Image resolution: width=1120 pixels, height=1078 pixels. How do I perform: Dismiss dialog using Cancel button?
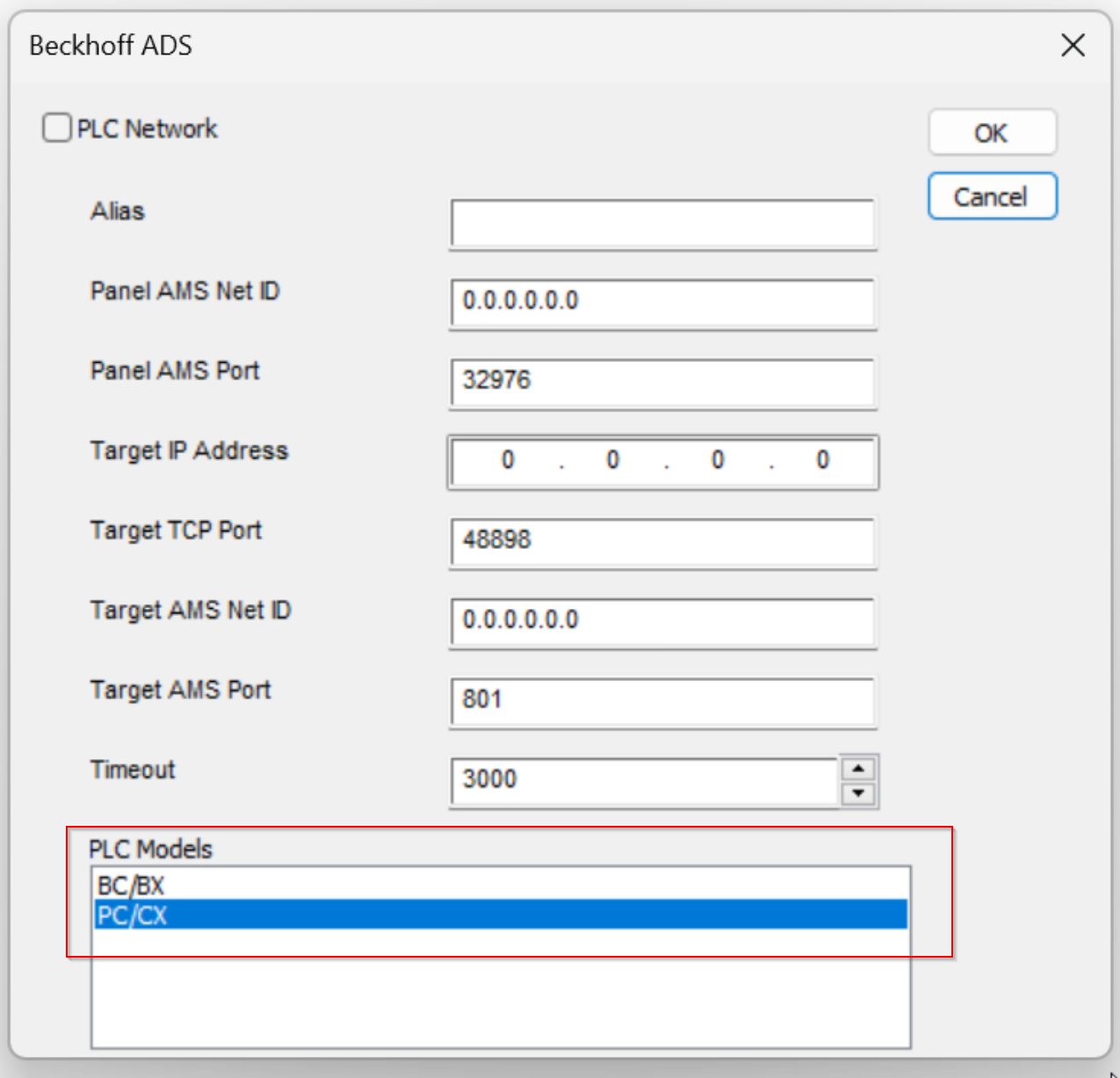pos(992,197)
